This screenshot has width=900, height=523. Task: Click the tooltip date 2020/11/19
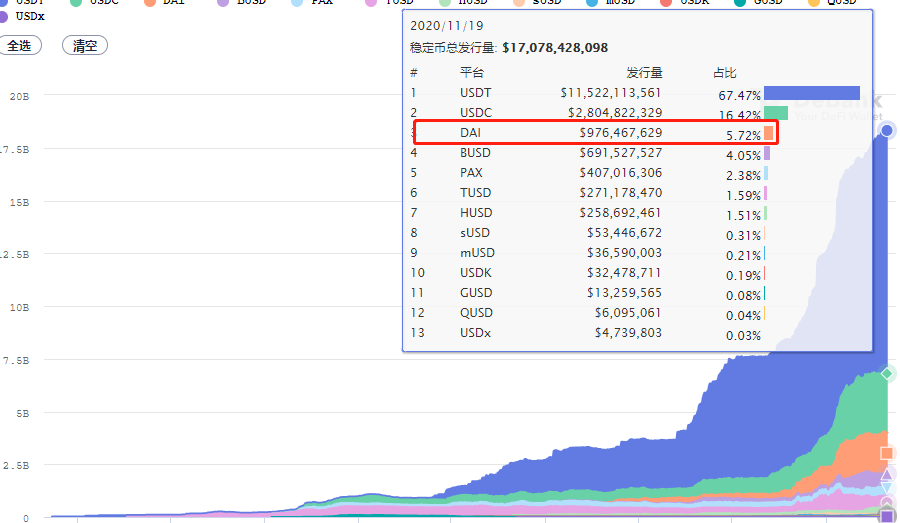click(447, 26)
